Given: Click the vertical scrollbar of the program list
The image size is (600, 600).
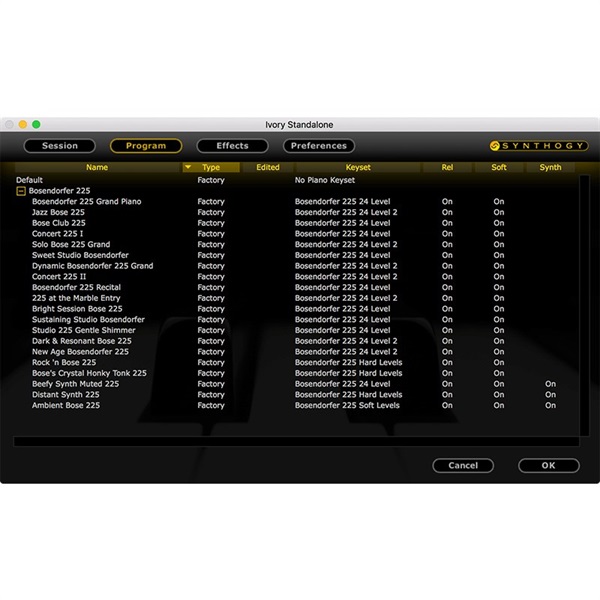Looking at the screenshot, I should coord(584,300).
